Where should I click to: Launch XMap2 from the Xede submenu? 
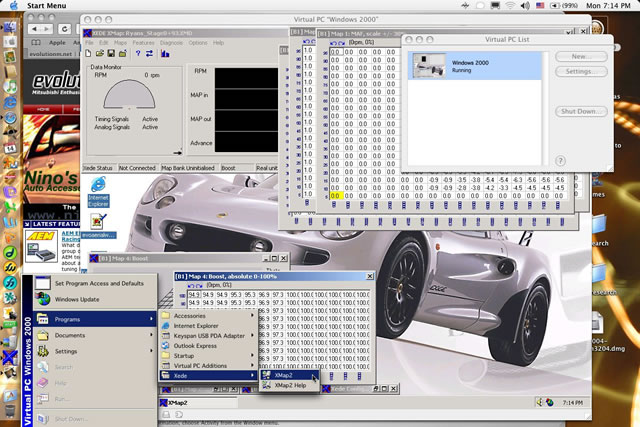285,375
